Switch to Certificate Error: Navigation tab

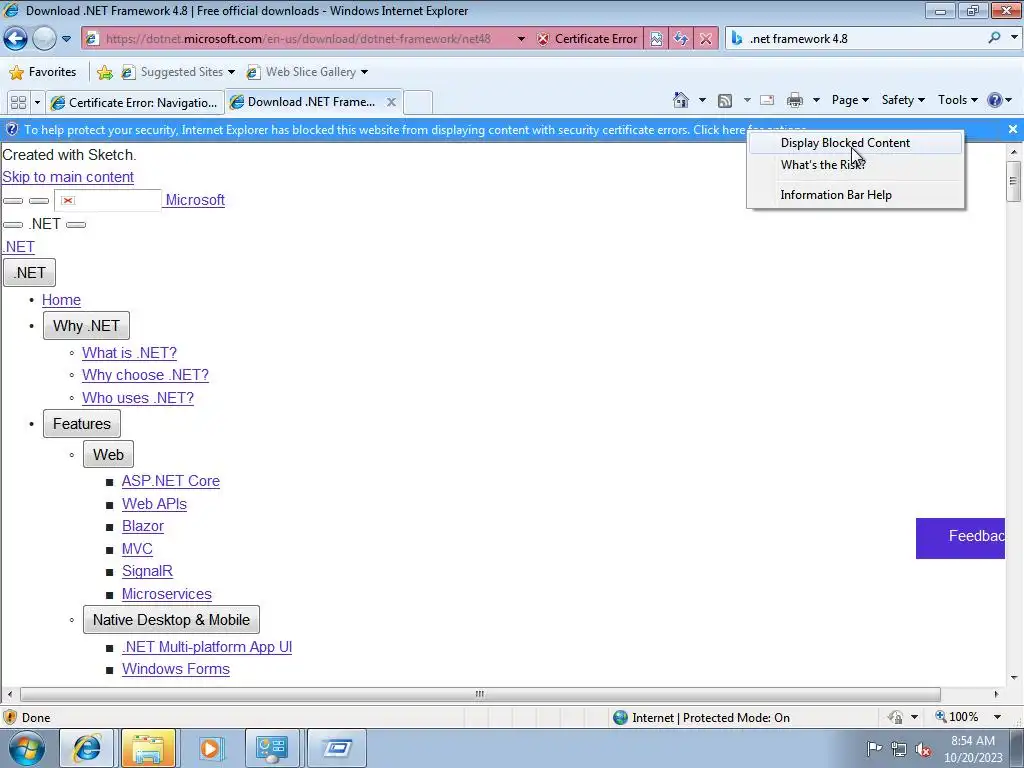[x=136, y=103]
